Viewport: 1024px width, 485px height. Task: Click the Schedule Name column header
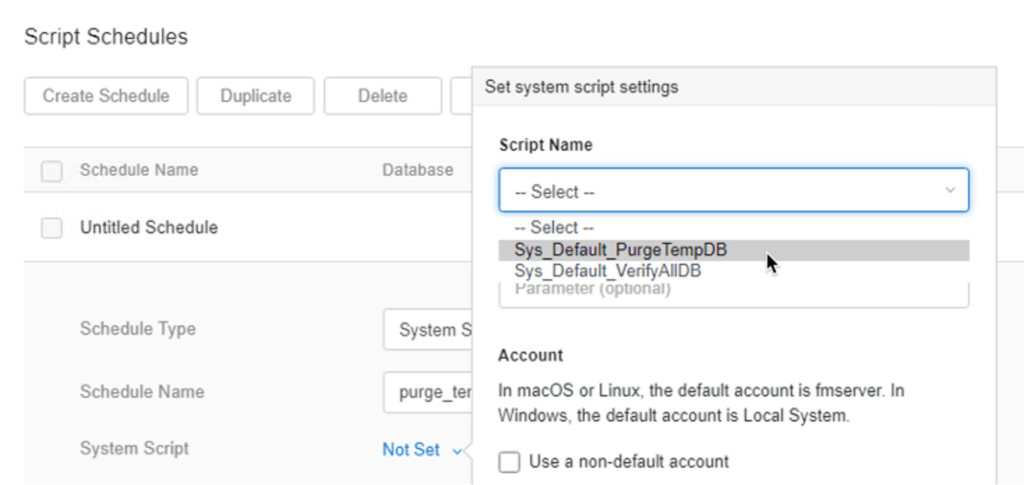[x=139, y=170]
